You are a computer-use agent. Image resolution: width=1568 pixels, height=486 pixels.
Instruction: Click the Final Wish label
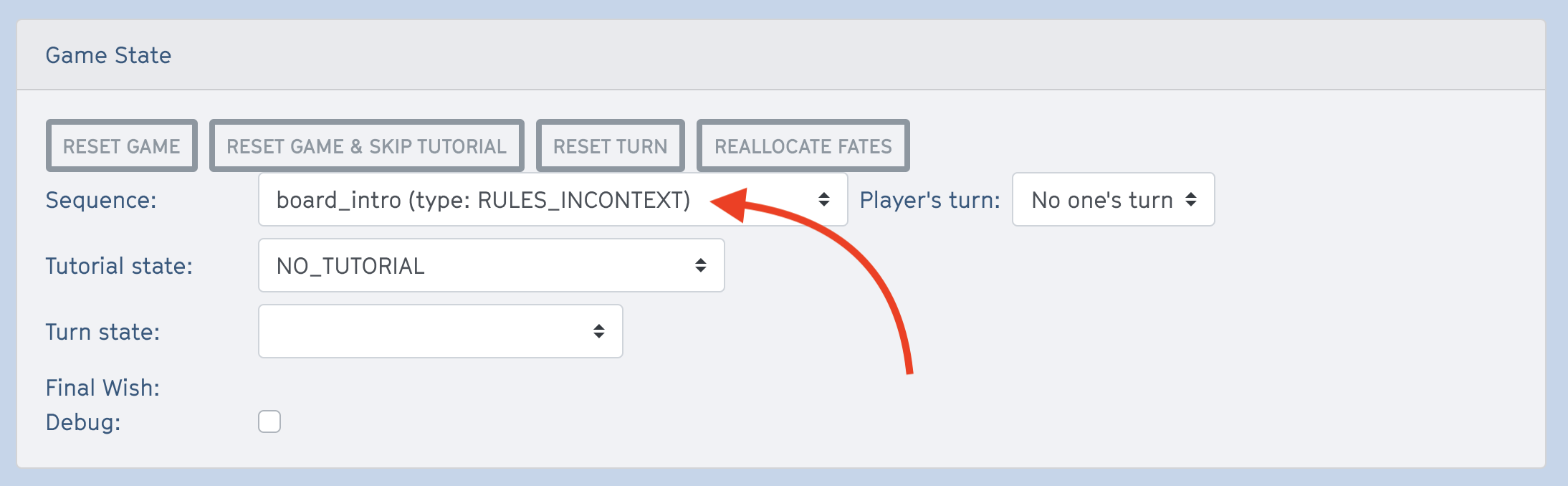[102, 388]
